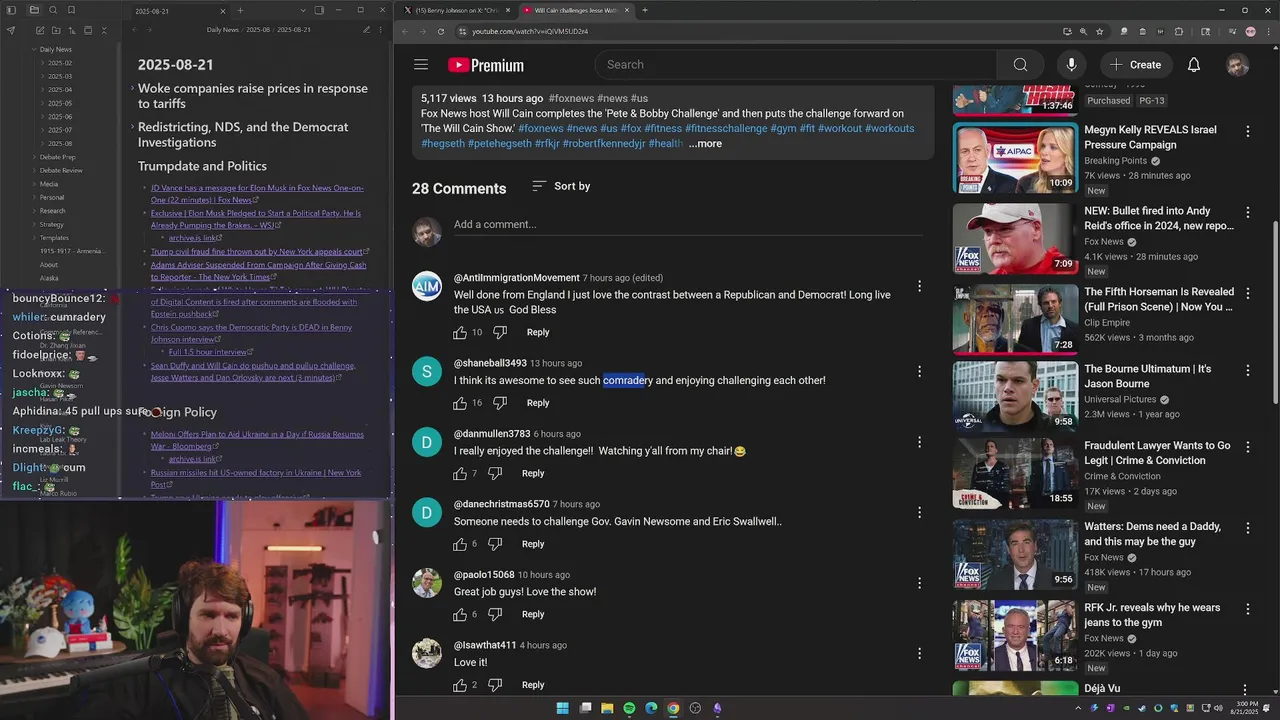Image resolution: width=1280 pixels, height=720 pixels.
Task: Open the search icon in Obsidian sidebar
Action: pos(54,10)
